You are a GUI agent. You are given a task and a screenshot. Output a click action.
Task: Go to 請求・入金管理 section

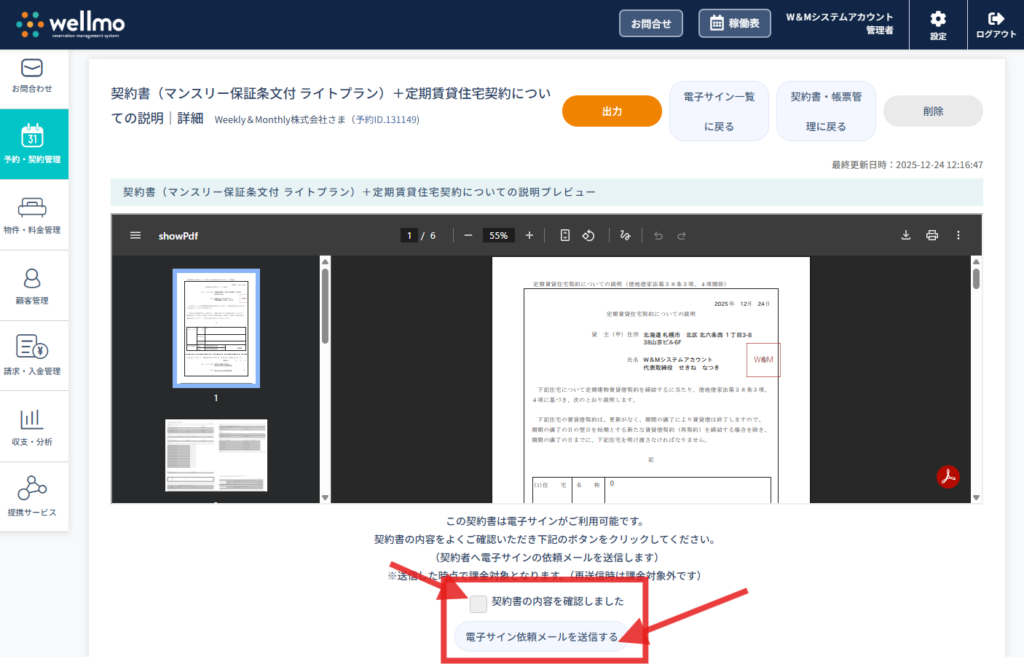34,356
